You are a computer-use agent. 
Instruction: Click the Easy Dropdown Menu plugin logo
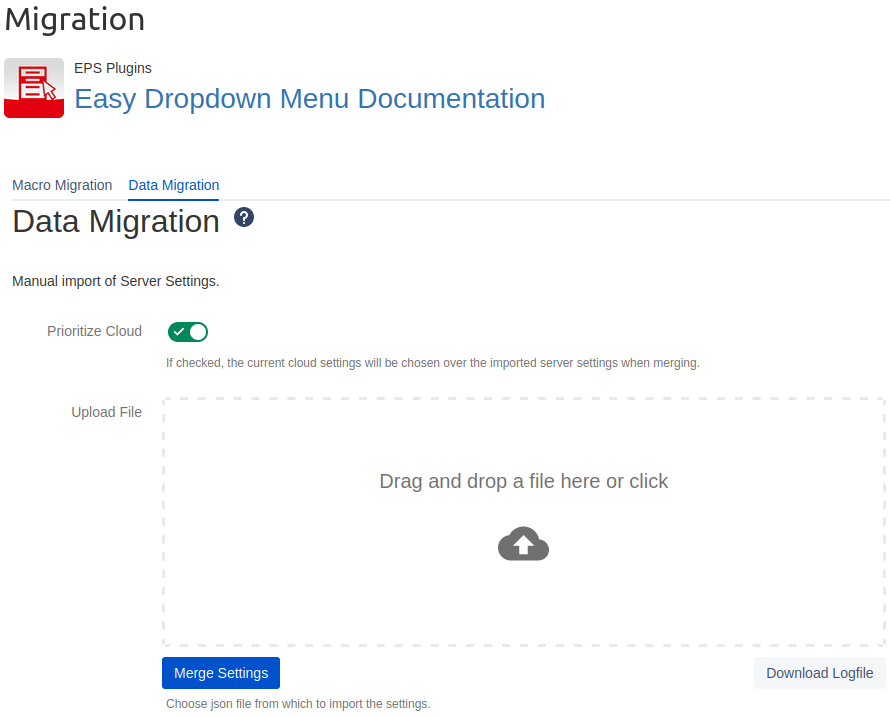pos(34,88)
